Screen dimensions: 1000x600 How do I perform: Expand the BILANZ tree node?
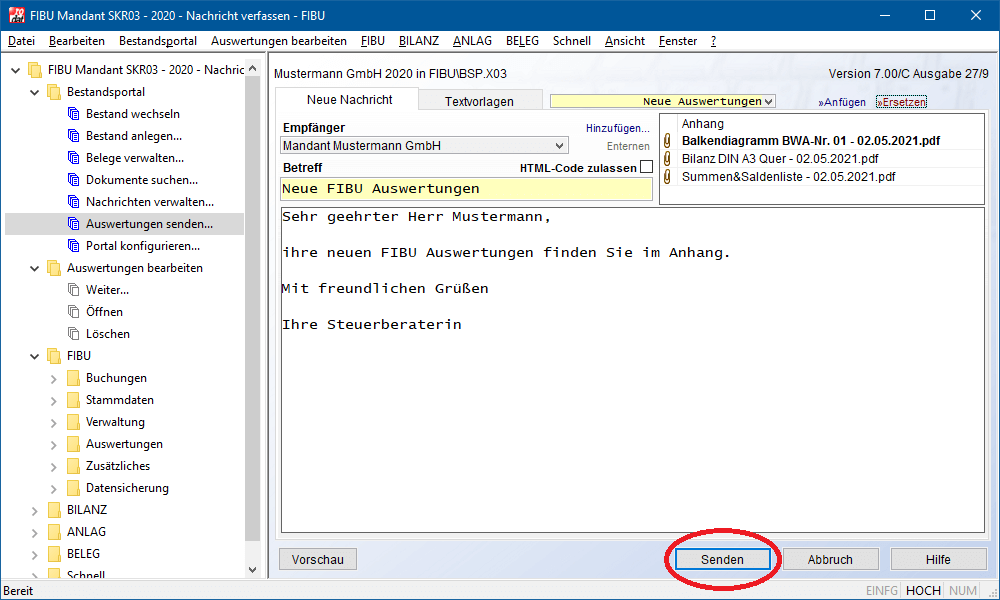(x=35, y=510)
